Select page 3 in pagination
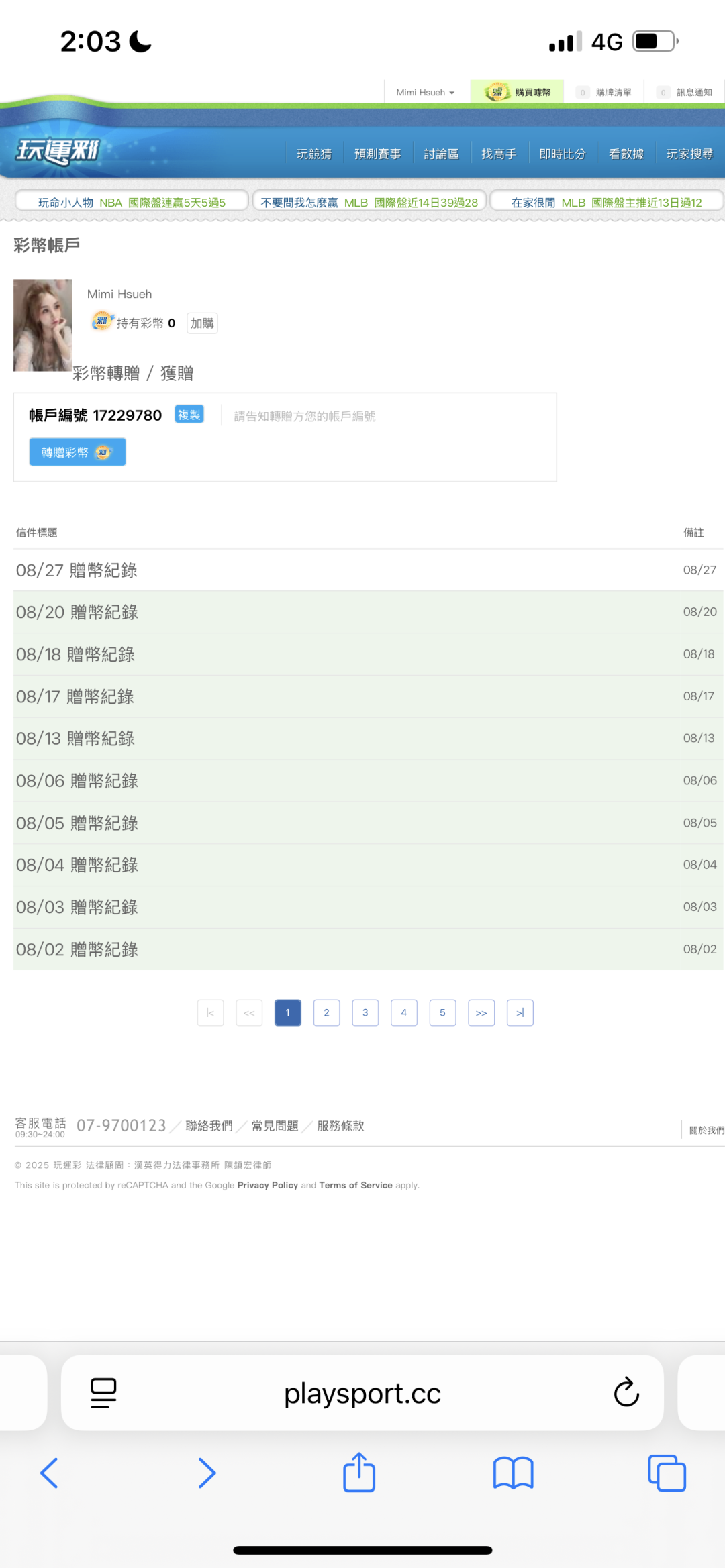725x1568 pixels. pos(365,1012)
